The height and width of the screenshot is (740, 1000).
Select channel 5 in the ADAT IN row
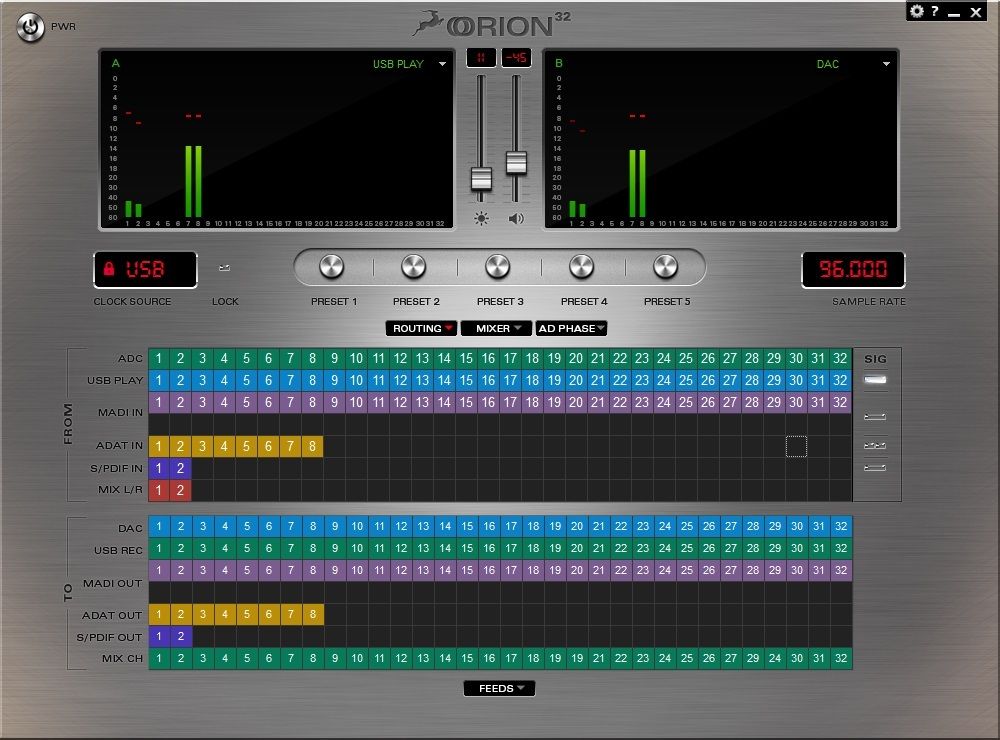(246, 446)
